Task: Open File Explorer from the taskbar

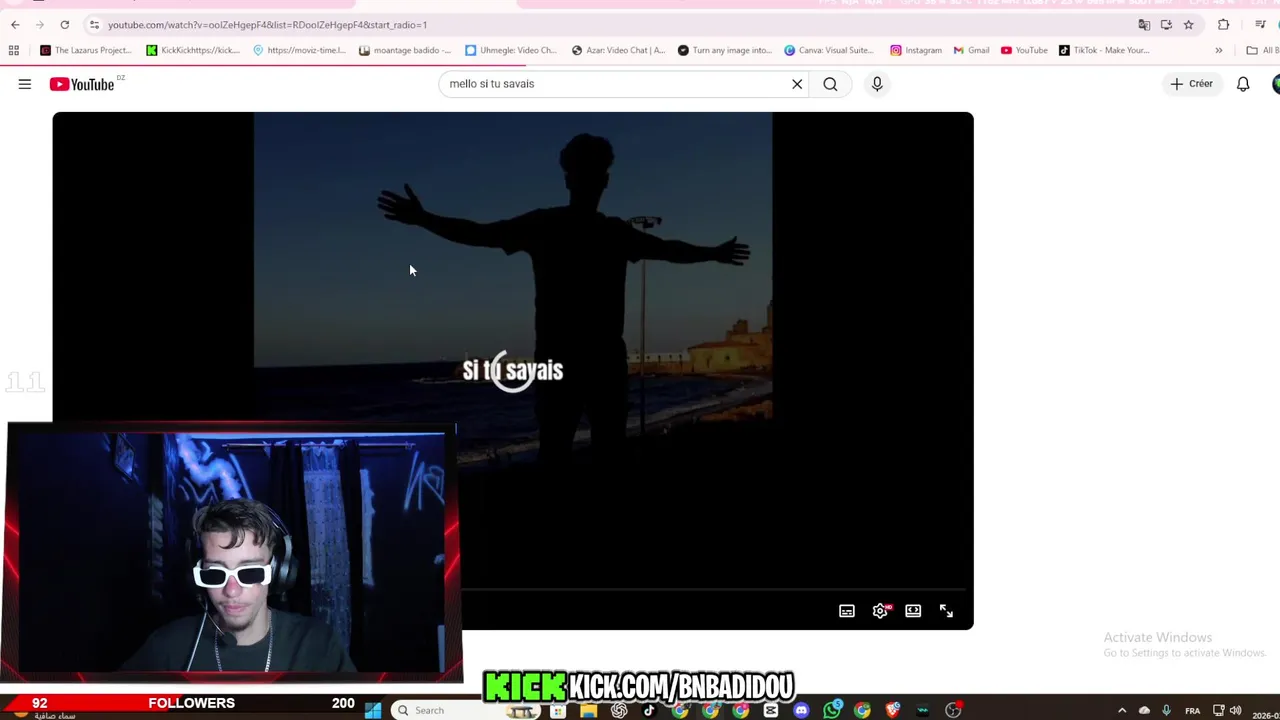Action: tap(588, 710)
